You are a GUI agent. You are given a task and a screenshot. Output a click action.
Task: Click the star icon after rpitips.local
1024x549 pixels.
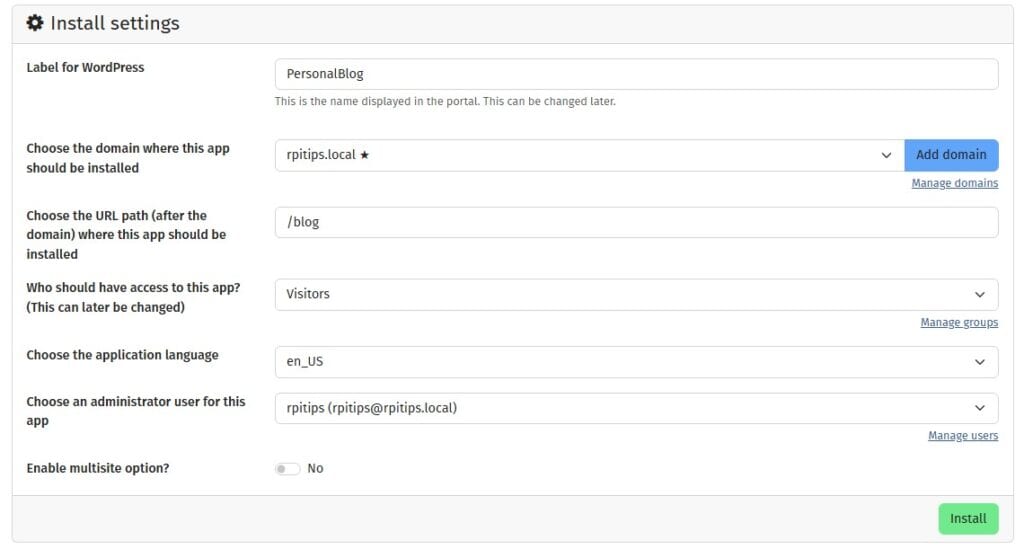tap(364, 155)
